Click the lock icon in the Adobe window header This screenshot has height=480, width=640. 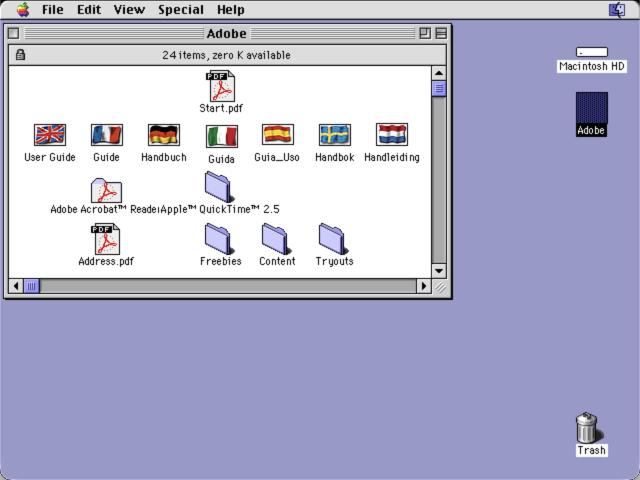(20, 55)
